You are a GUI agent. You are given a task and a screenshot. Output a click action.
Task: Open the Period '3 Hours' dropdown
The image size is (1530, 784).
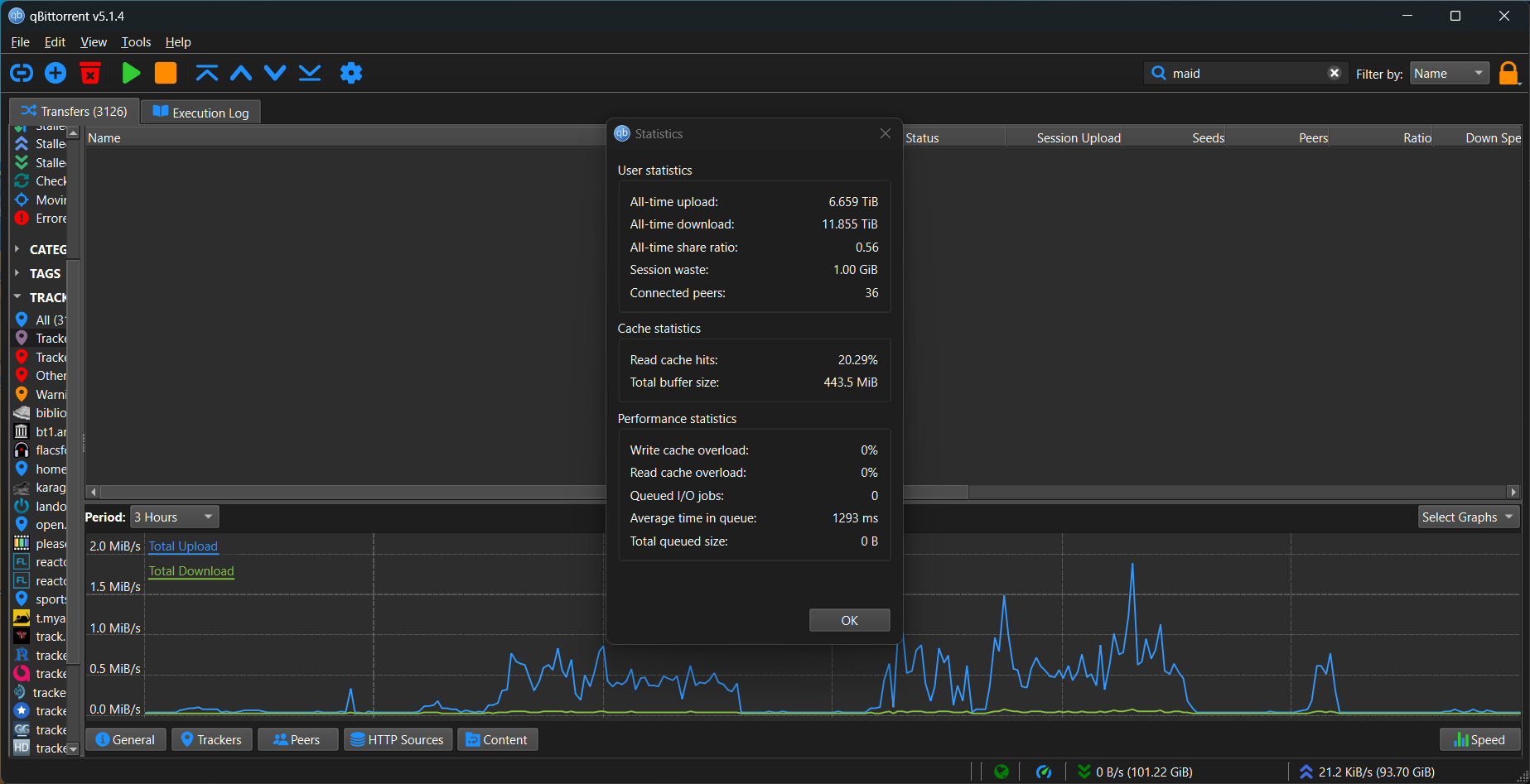tap(175, 517)
